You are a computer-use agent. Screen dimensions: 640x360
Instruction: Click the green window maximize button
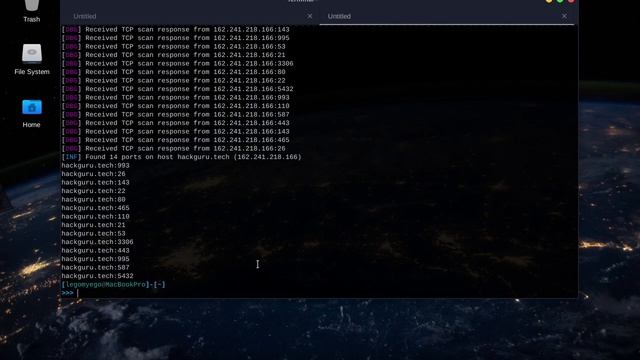(560, 1)
